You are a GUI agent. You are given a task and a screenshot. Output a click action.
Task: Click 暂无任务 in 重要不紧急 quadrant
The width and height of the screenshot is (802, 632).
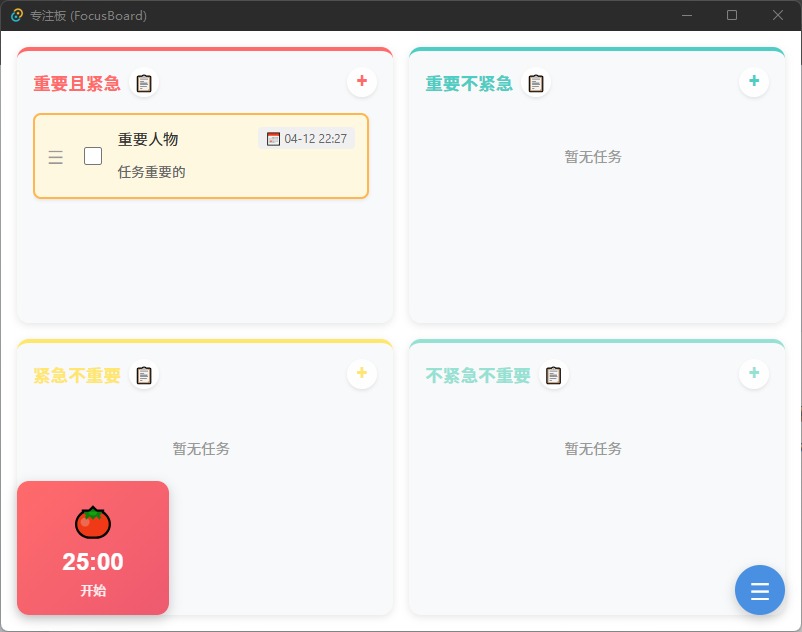pyautogui.click(x=593, y=157)
